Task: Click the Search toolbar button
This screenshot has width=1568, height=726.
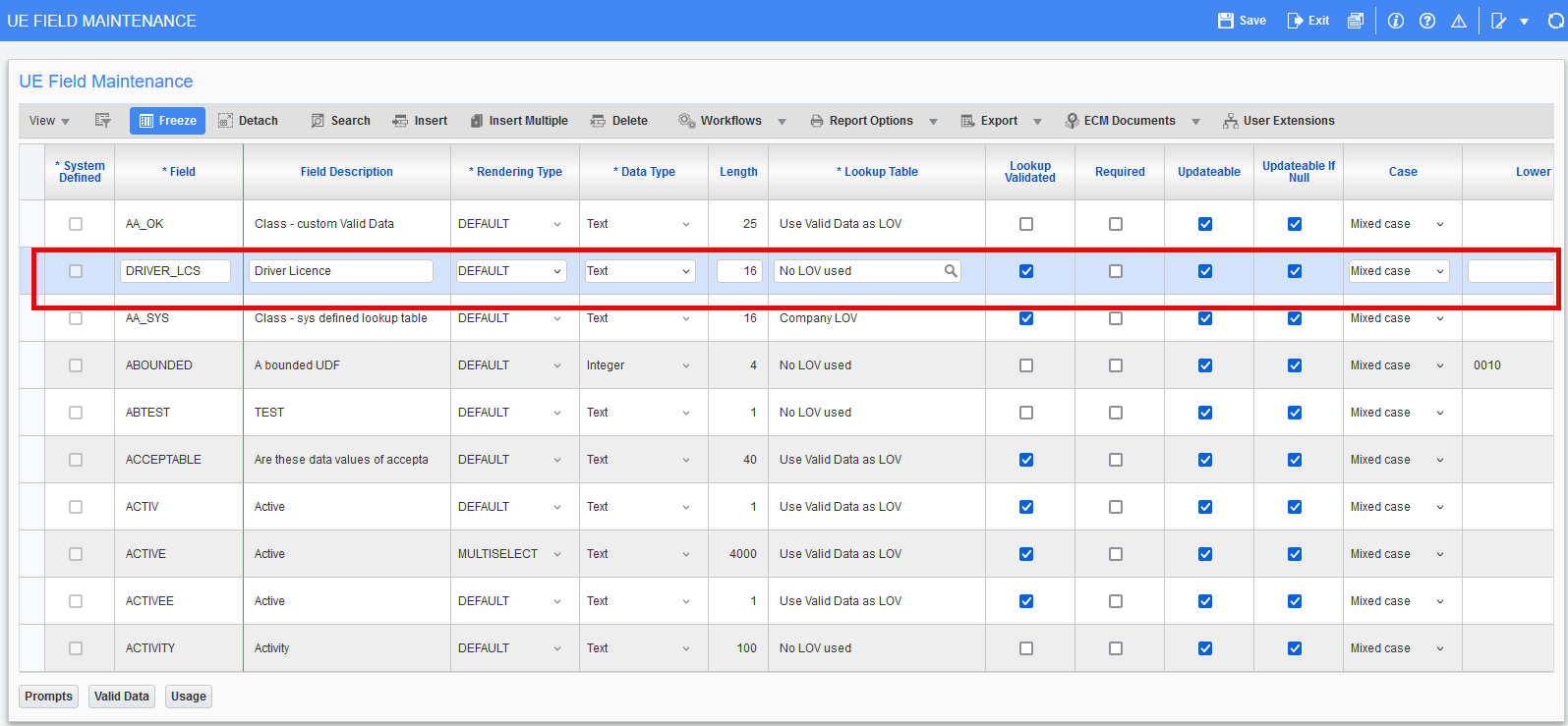Action: [x=340, y=121]
